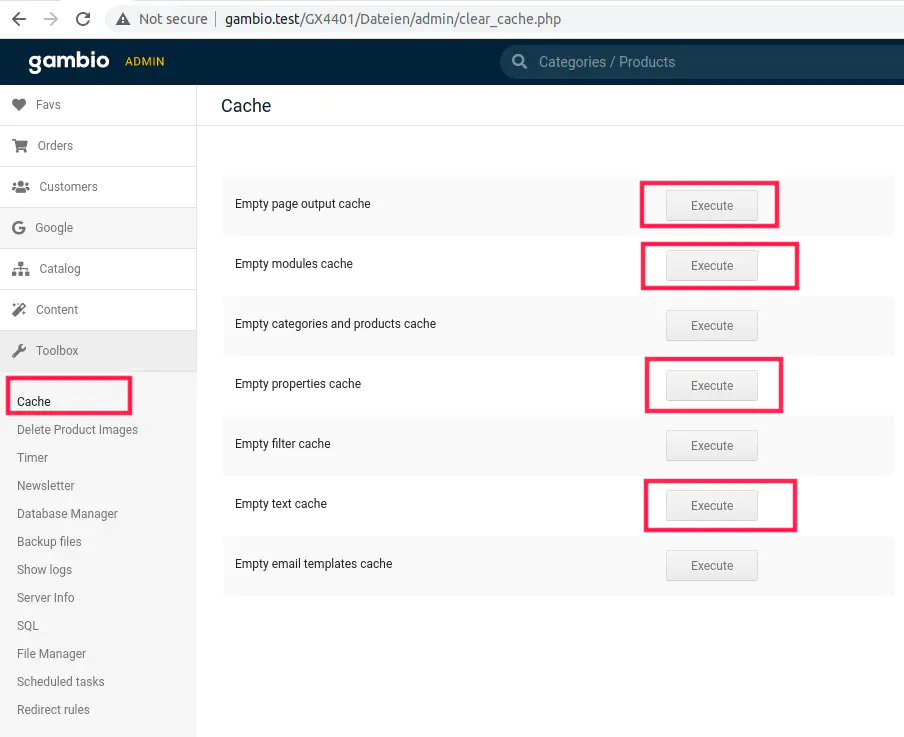Screen dimensions: 904x737
Task: Click the gambio admin logo
Action: 96,62
